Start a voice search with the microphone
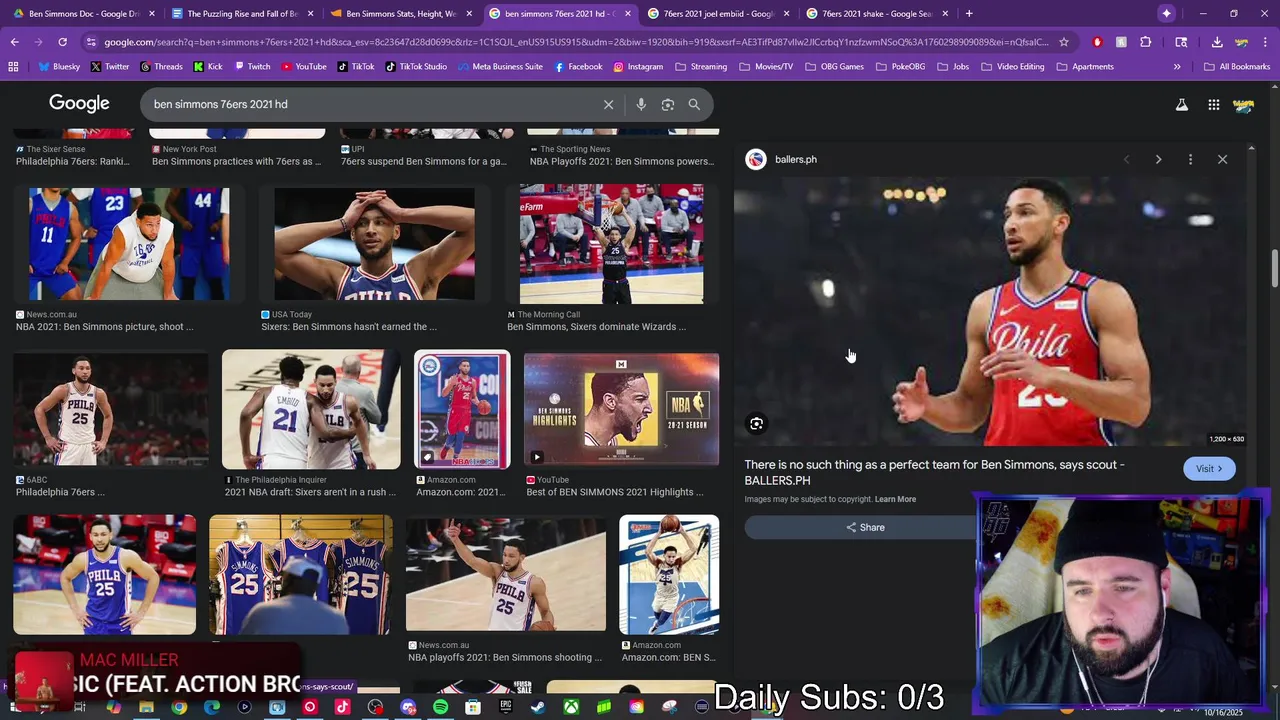The height and width of the screenshot is (720, 1280). pyautogui.click(x=641, y=104)
